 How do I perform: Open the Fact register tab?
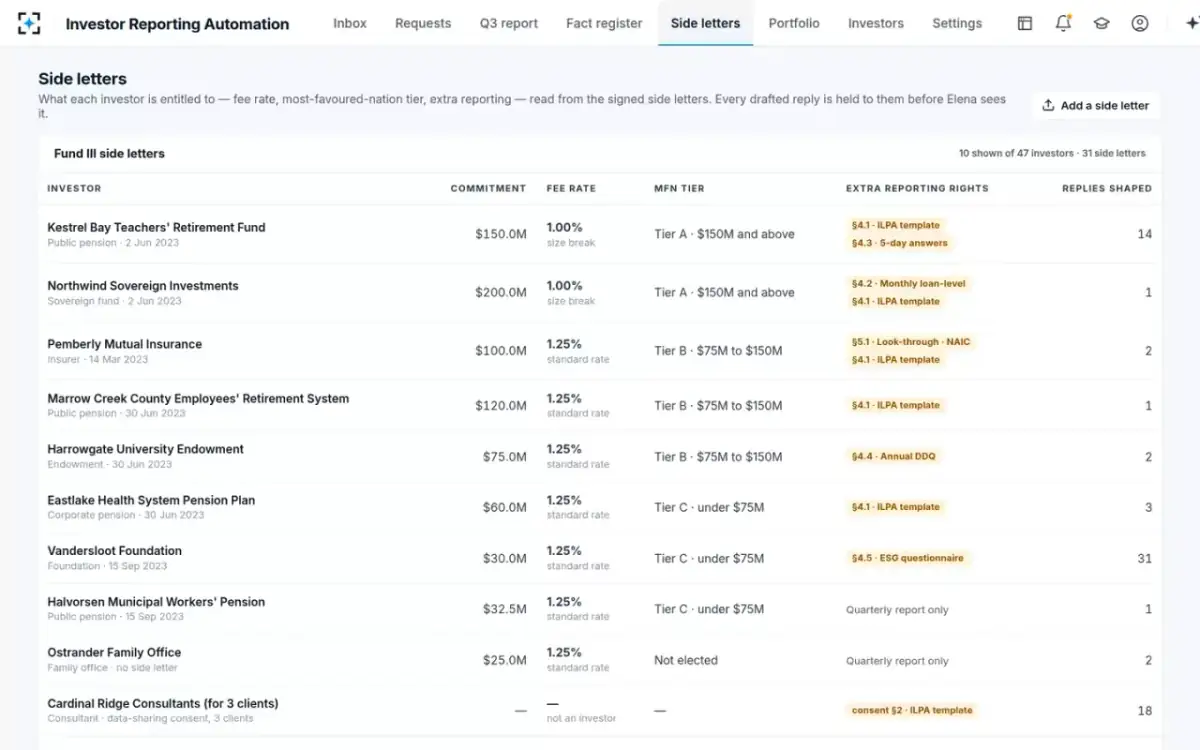pos(604,23)
